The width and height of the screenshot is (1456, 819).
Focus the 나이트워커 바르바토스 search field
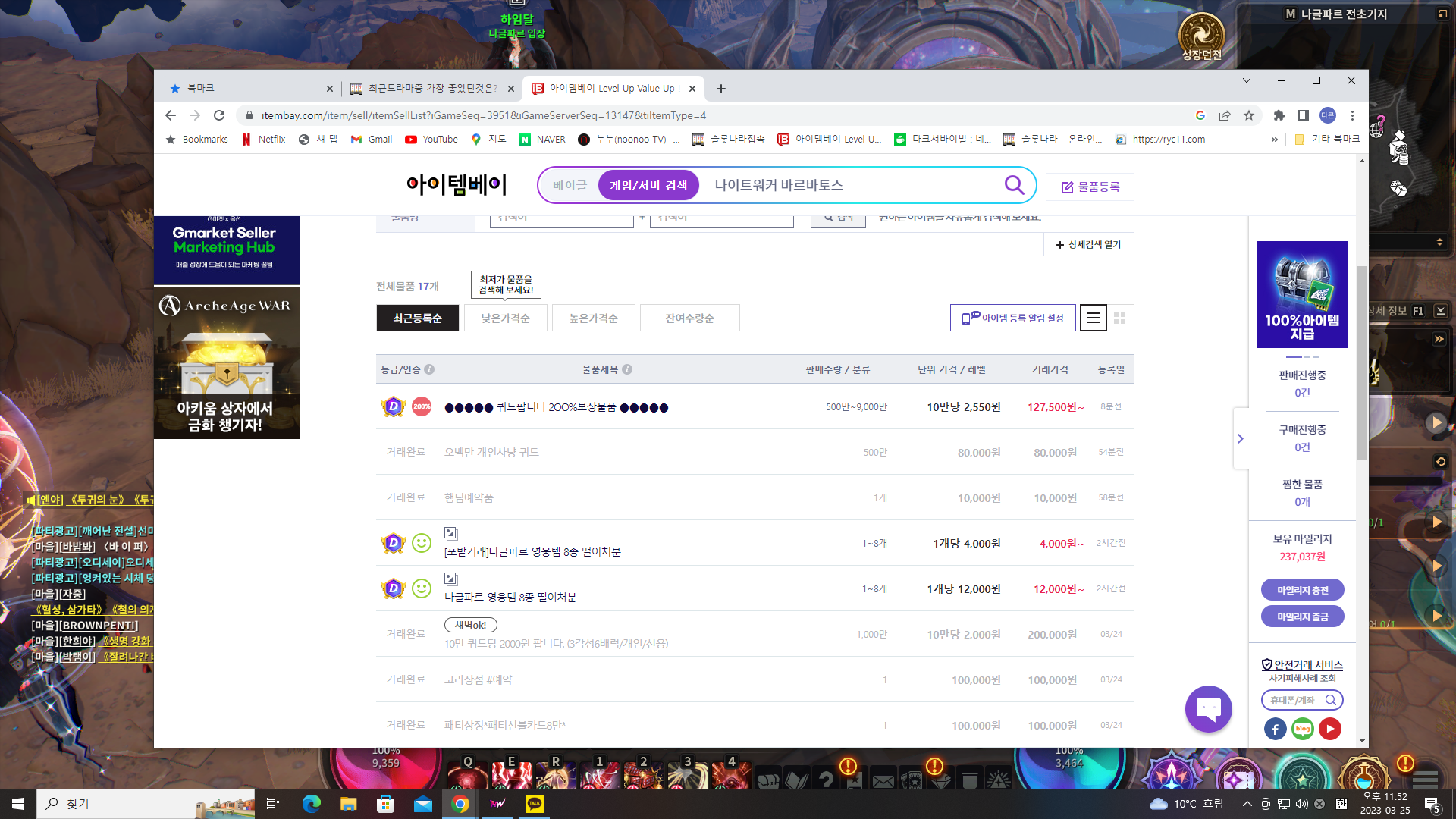click(x=852, y=185)
